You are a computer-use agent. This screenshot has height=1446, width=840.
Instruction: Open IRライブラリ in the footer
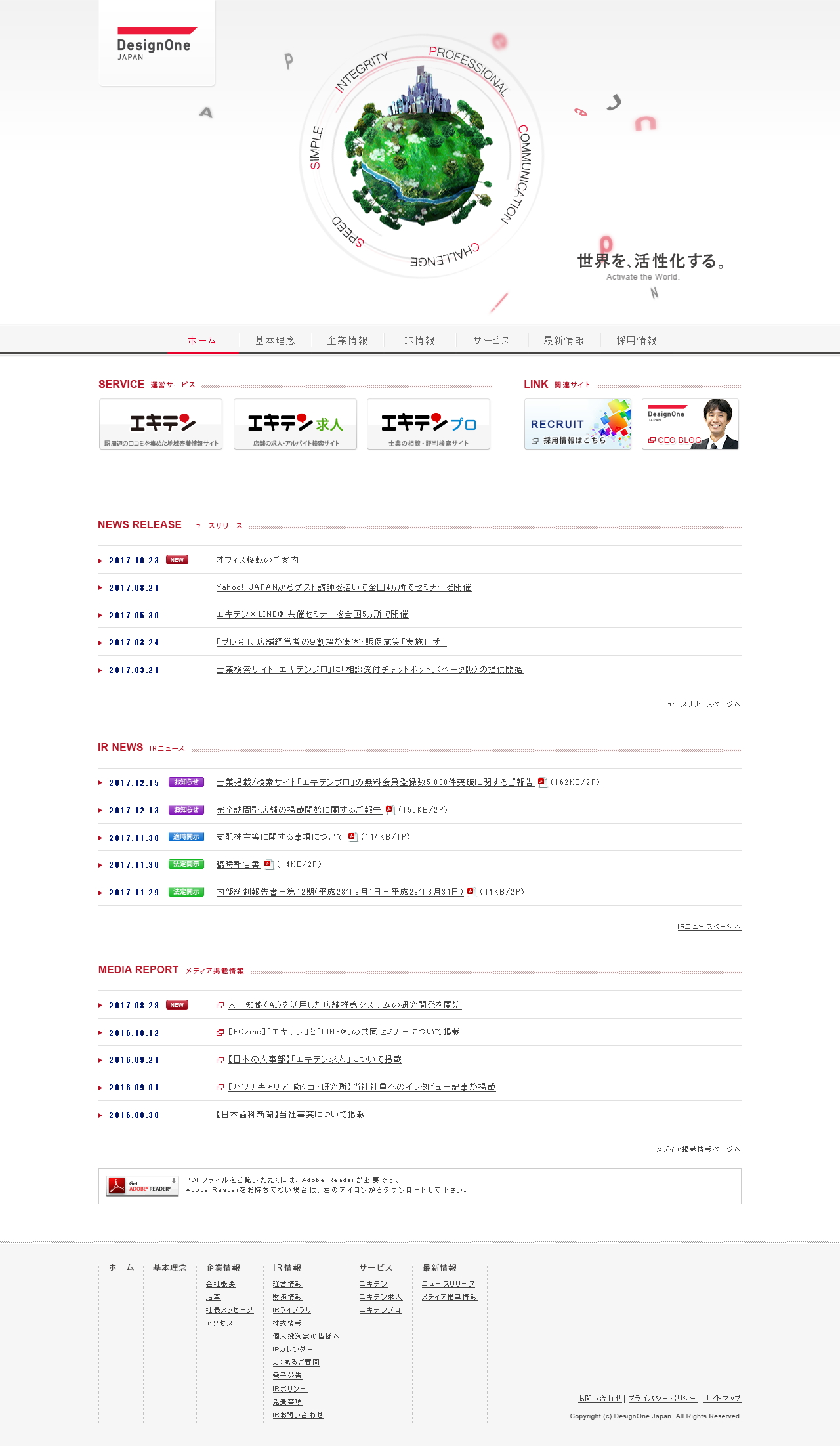coord(292,1310)
